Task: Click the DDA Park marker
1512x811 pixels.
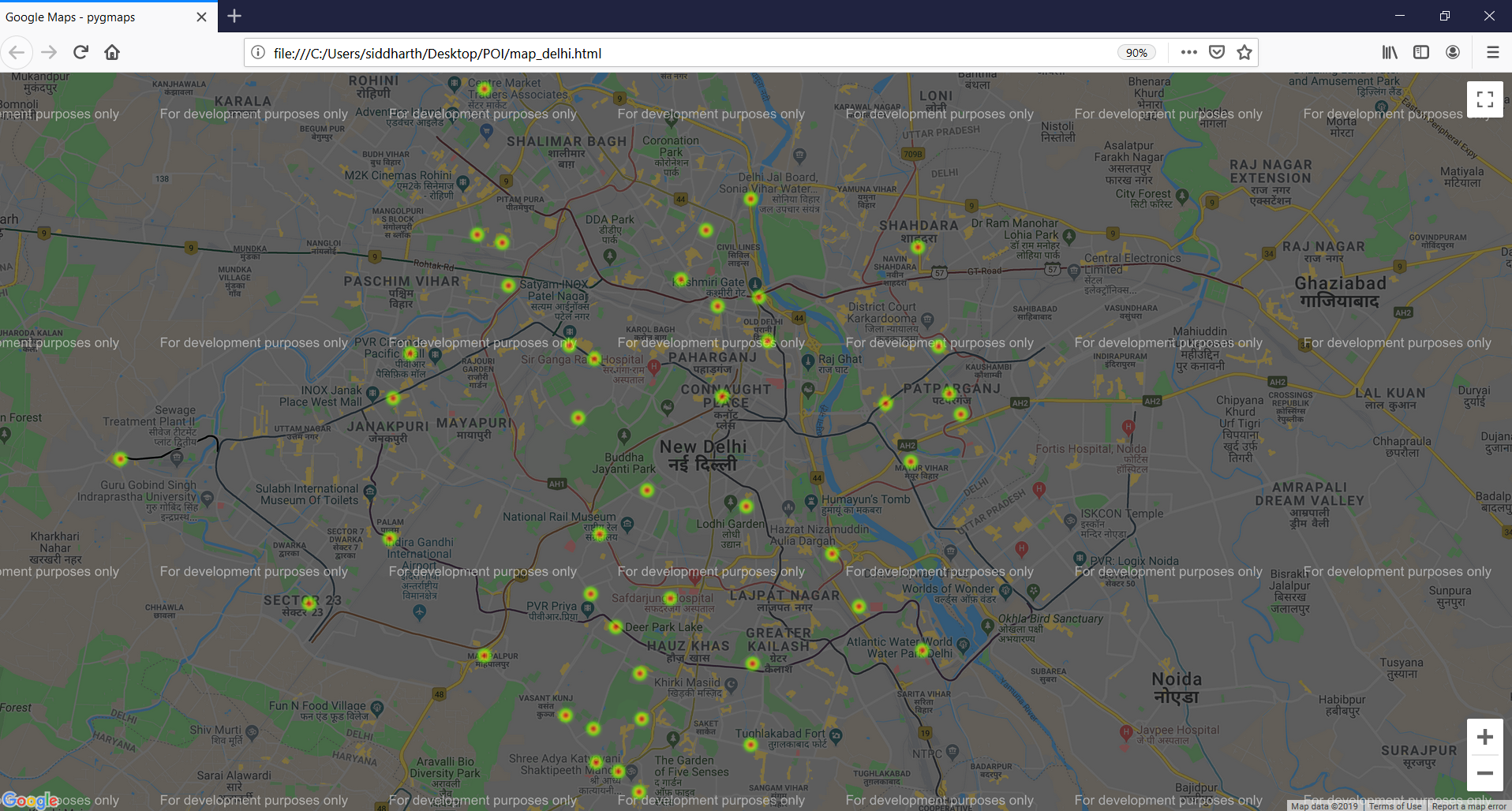Action: click(609, 256)
